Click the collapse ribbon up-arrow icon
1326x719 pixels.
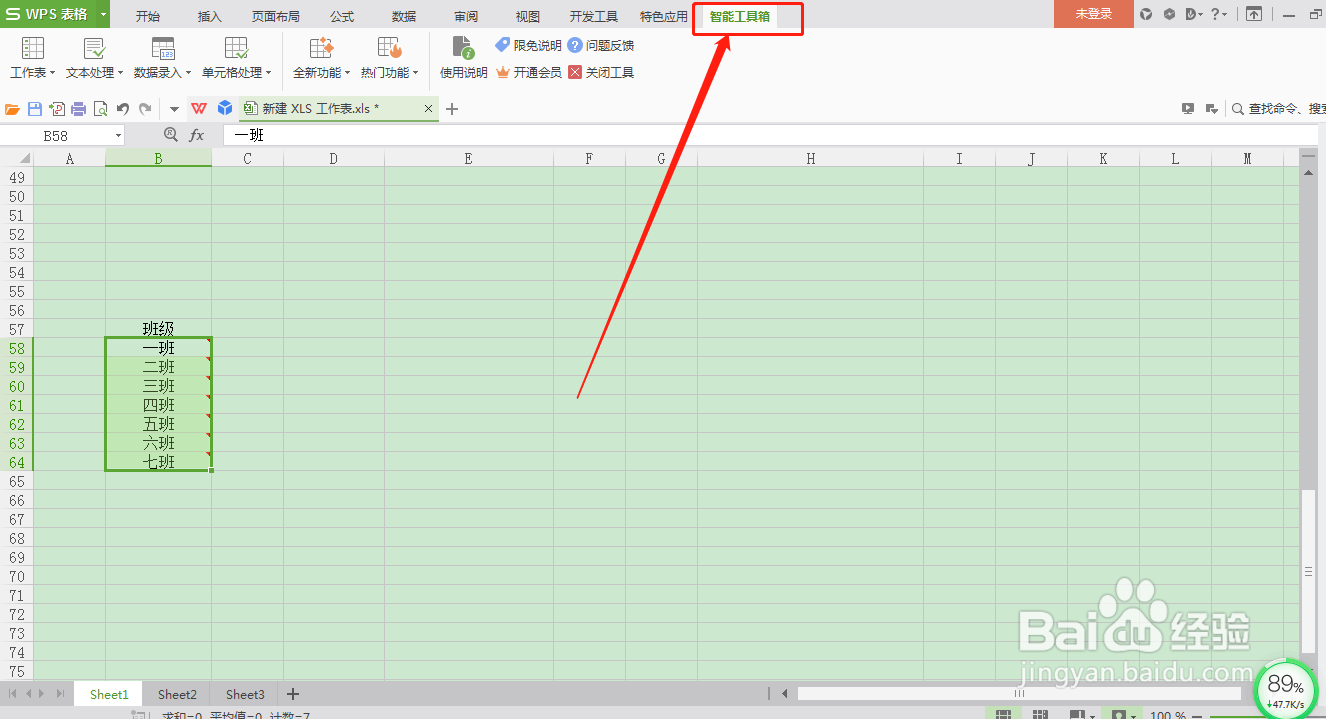(x=1254, y=14)
